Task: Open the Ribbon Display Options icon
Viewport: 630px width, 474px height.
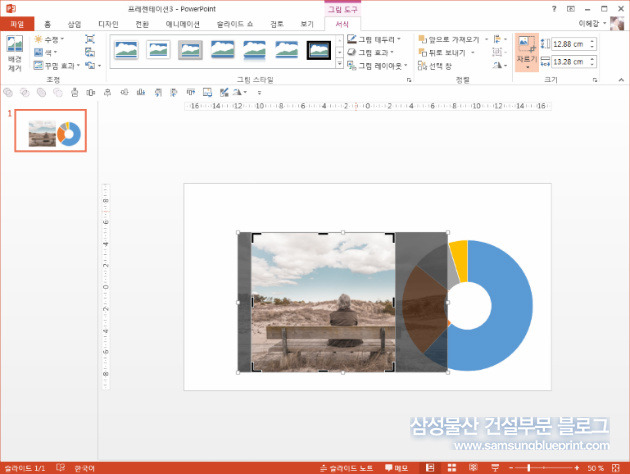Action: click(x=571, y=8)
